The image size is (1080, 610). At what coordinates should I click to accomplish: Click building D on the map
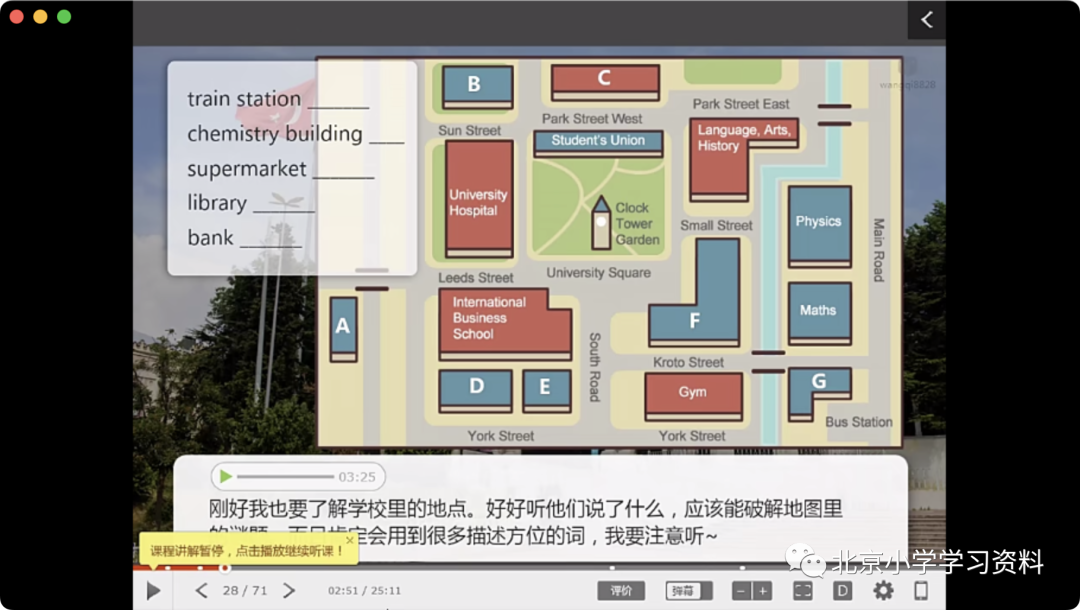coord(476,390)
